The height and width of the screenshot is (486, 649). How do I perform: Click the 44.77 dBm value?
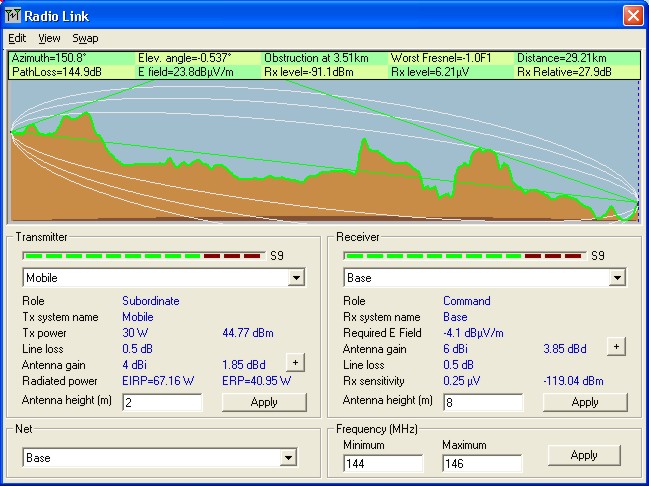tap(248, 333)
